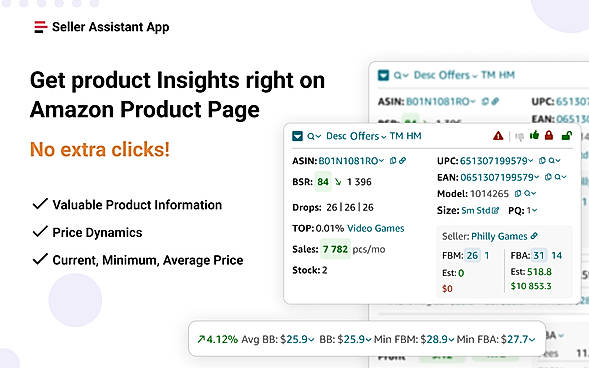Open the Philly Games seller link
Screen dimensions: 589x368
tap(499, 236)
